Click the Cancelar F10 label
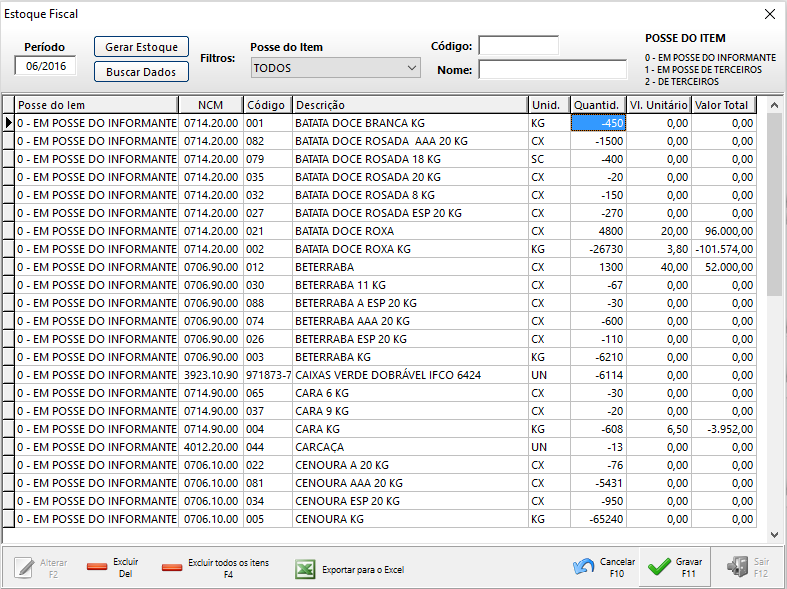The image size is (787, 589). pos(617,567)
